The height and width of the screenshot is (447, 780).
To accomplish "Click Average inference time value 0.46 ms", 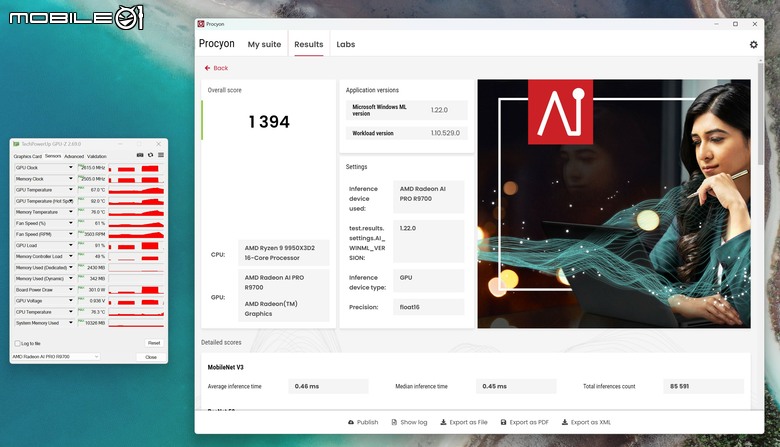I will [x=328, y=386].
